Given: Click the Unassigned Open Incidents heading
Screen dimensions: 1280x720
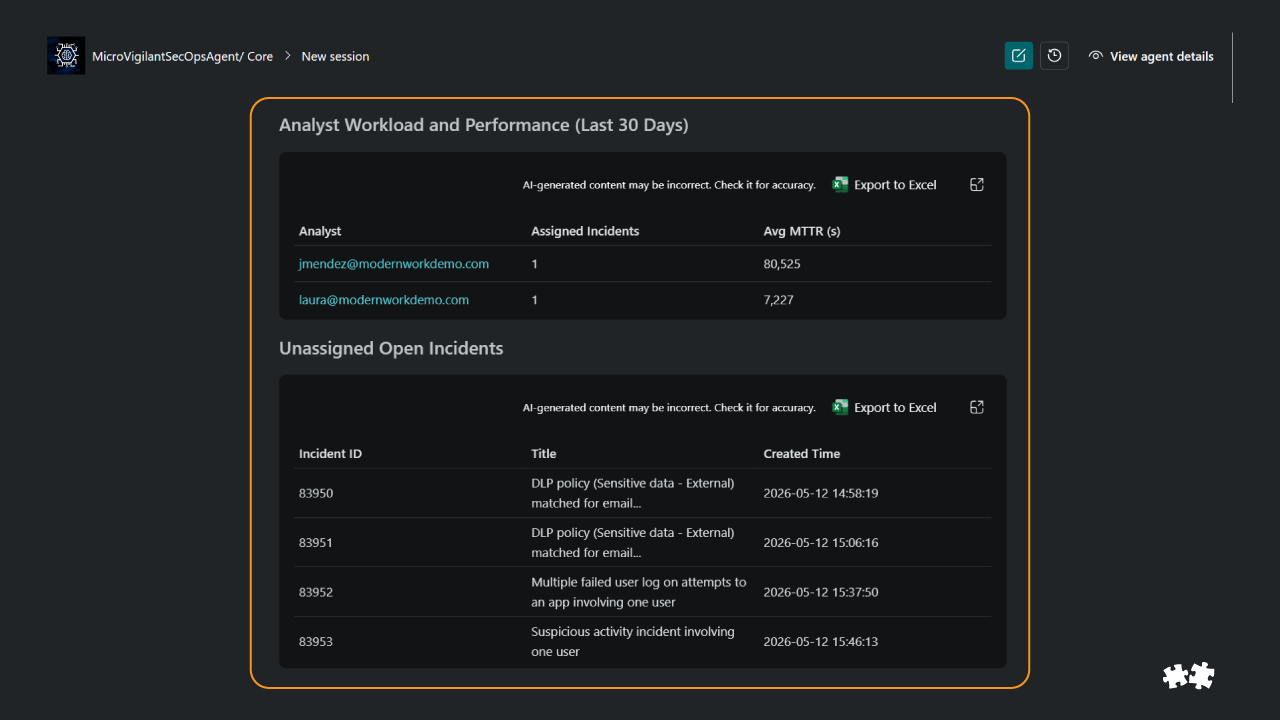Looking at the screenshot, I should (x=391, y=348).
